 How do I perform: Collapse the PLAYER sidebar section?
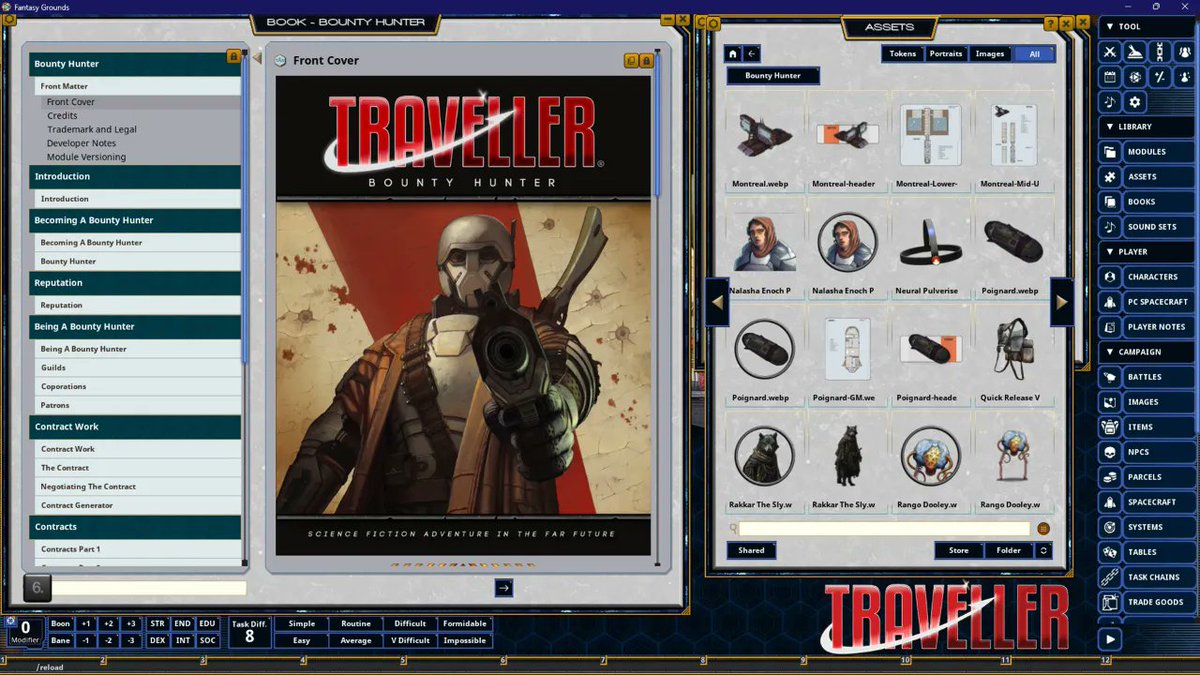[1148, 252]
